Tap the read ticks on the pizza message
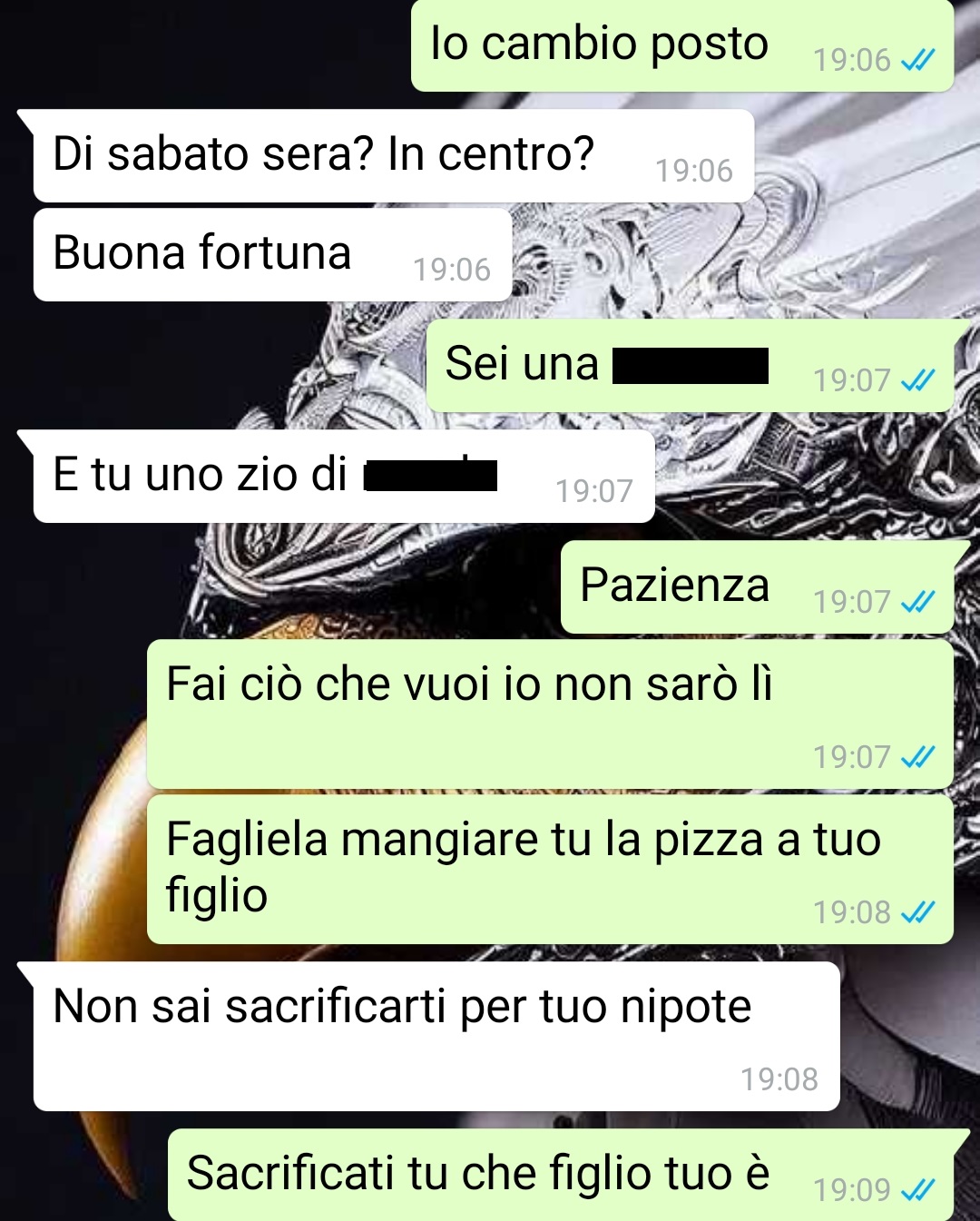This screenshot has height=1221, width=980. click(x=917, y=911)
